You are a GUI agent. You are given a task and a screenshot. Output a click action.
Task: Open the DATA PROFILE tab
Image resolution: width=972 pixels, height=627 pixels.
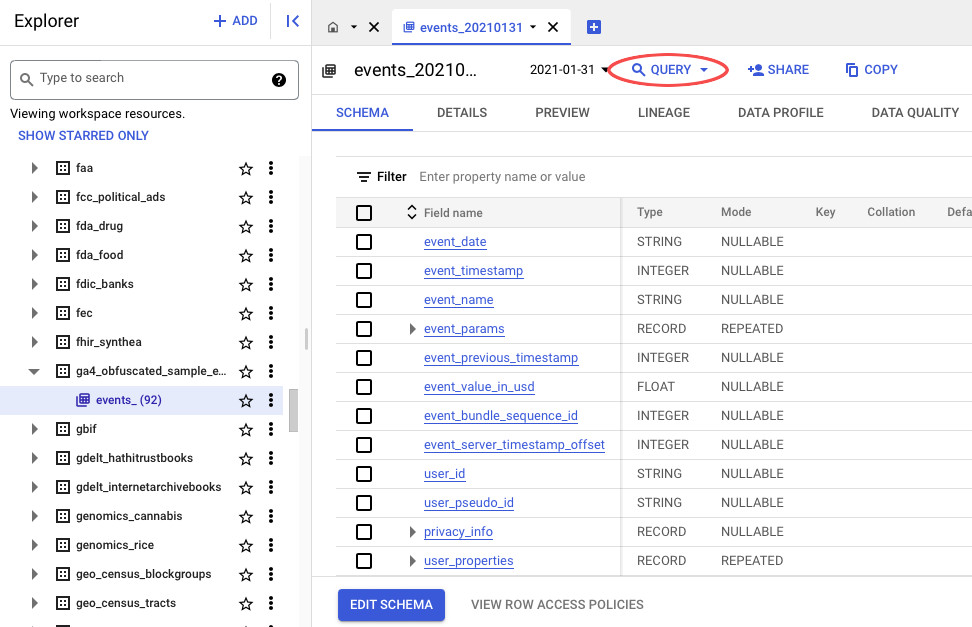[780, 113]
